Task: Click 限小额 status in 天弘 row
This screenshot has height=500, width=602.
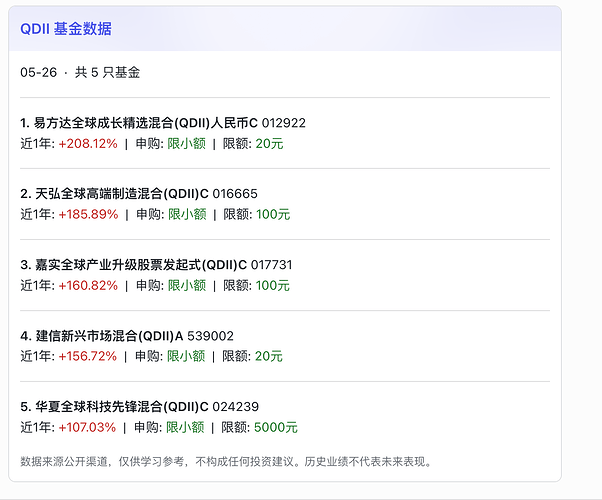Action: 187,214
